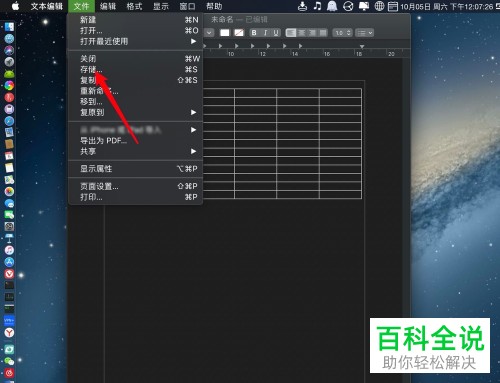
Task: Open the 文本编辑 application menu
Action: pyautogui.click(x=47, y=6)
